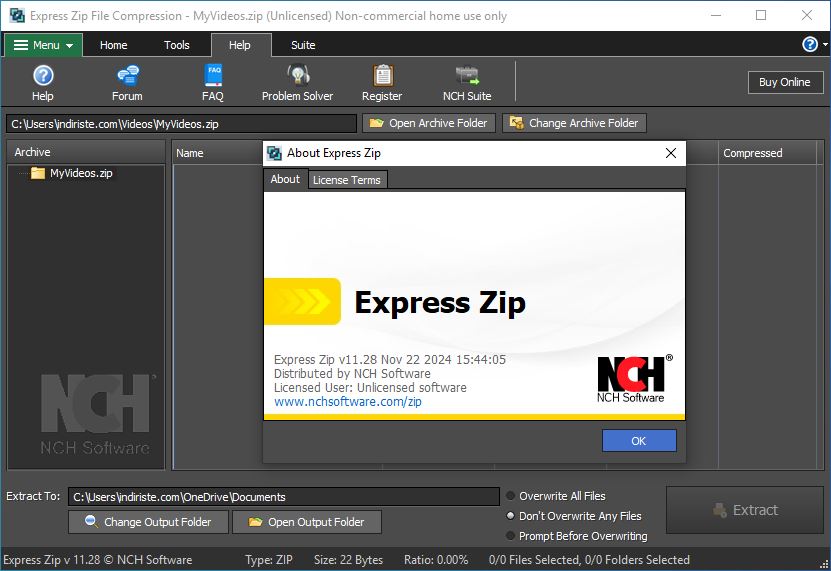Click Open Output Folder button

(x=307, y=522)
